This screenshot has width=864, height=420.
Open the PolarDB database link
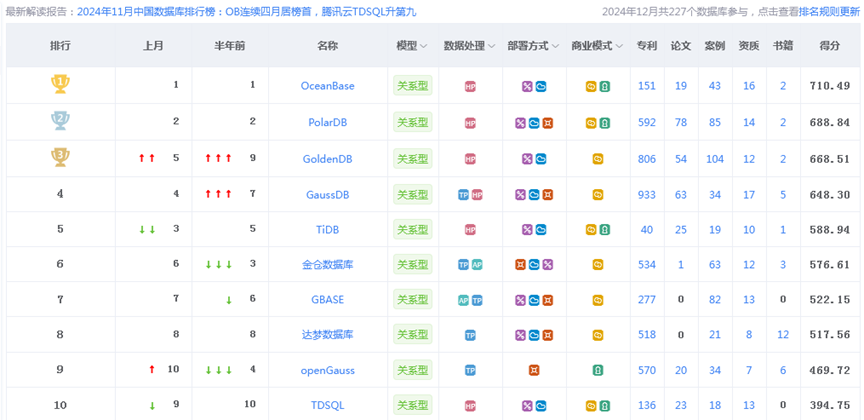[x=328, y=122]
